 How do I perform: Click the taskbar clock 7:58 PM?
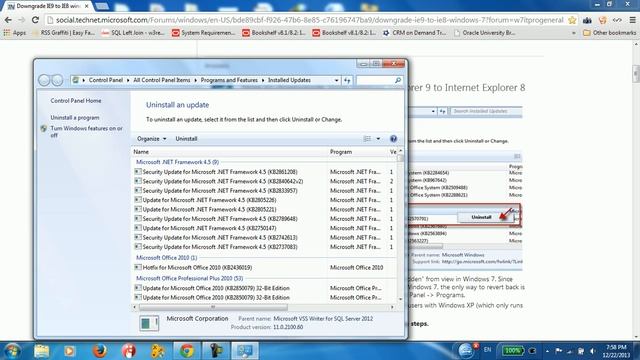616,351
